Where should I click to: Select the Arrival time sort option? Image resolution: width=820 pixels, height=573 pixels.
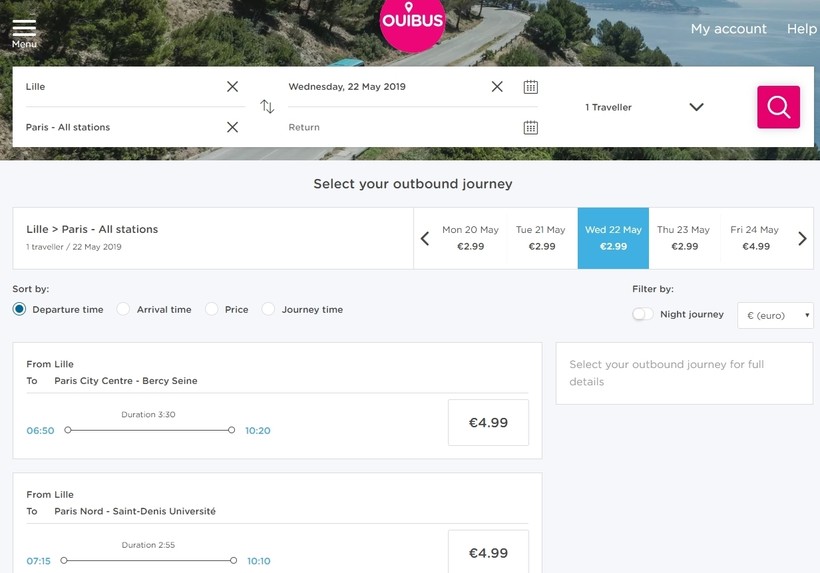(124, 310)
